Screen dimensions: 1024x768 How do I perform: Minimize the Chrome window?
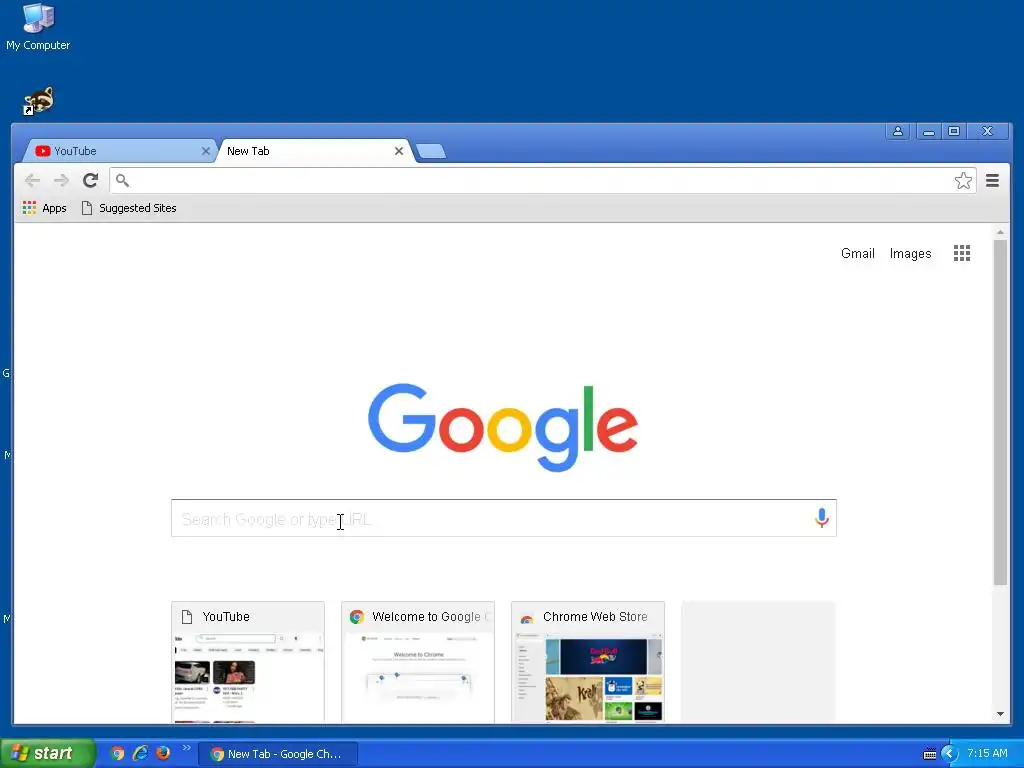pyautogui.click(x=928, y=131)
